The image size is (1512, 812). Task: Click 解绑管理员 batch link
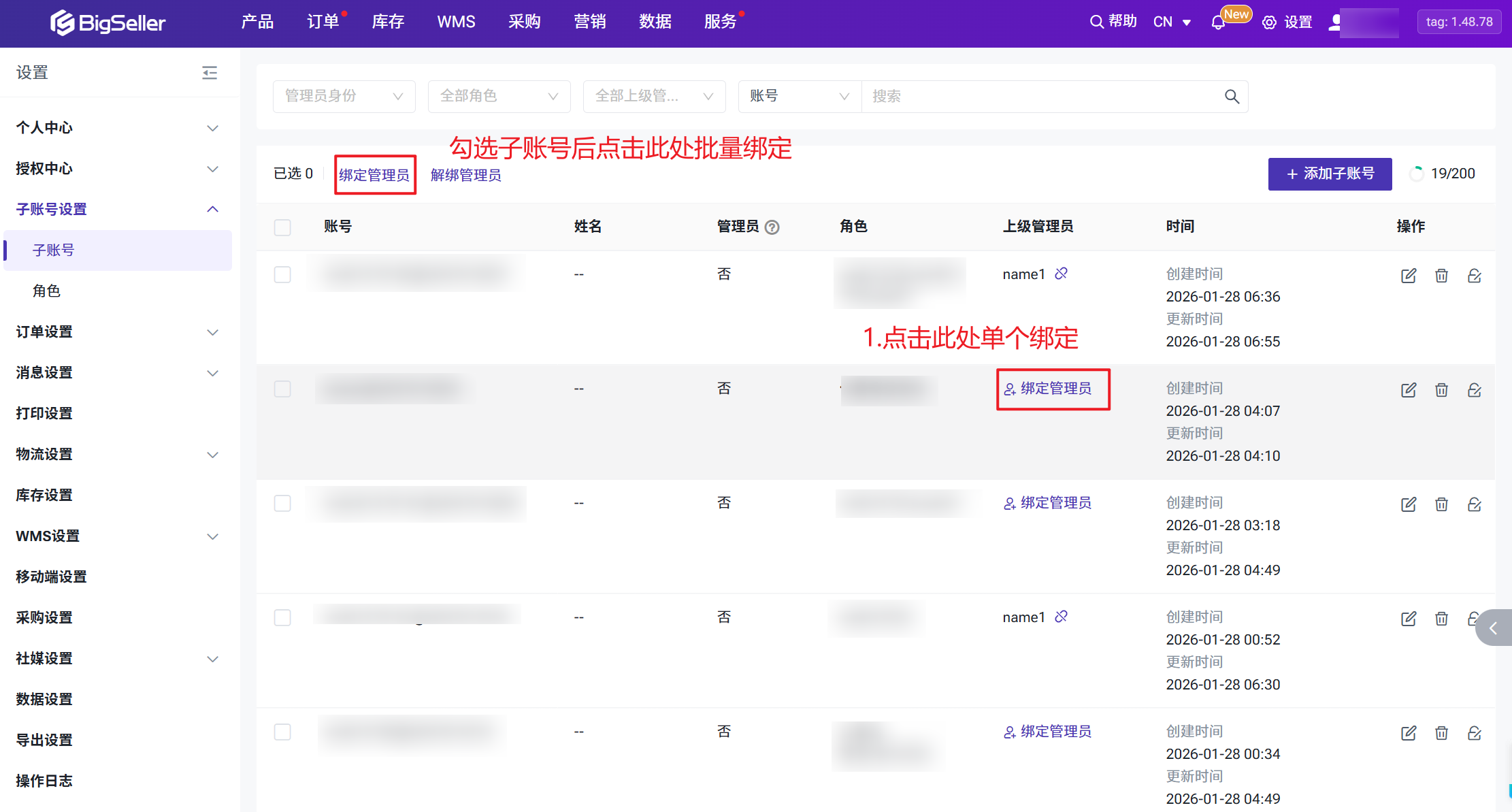pyautogui.click(x=465, y=176)
